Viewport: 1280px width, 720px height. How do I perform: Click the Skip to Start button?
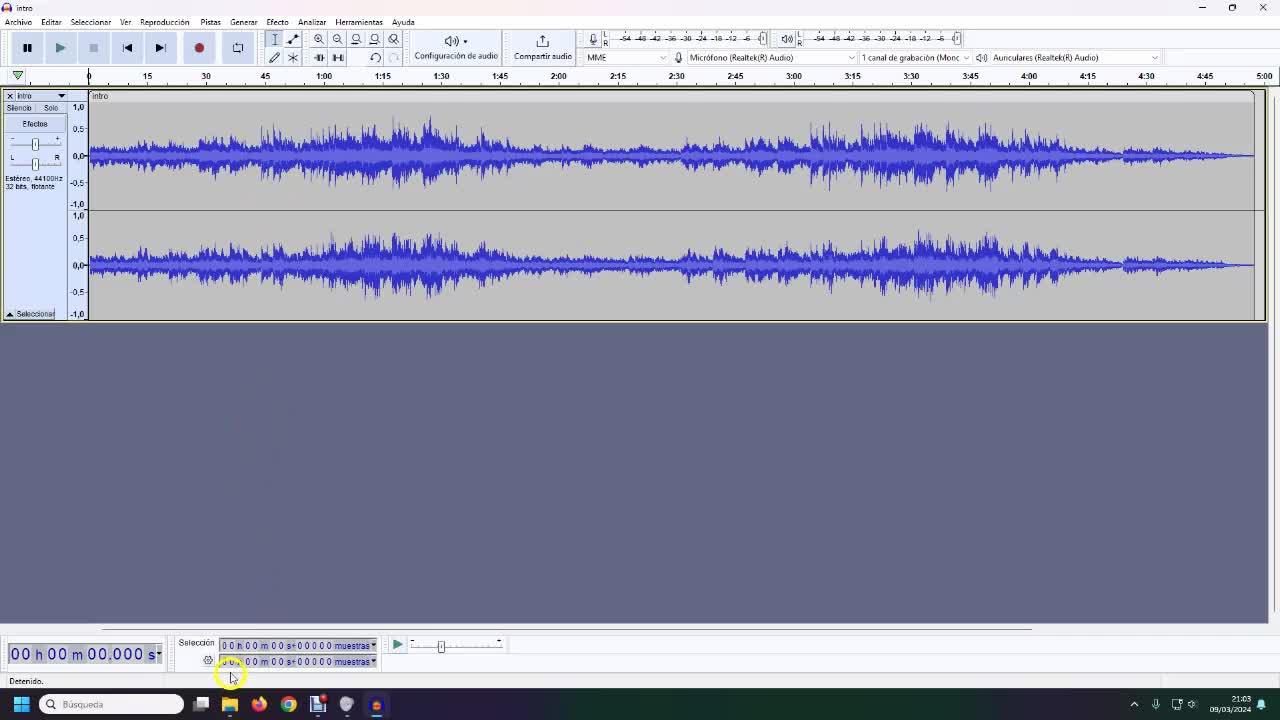pyautogui.click(x=127, y=47)
